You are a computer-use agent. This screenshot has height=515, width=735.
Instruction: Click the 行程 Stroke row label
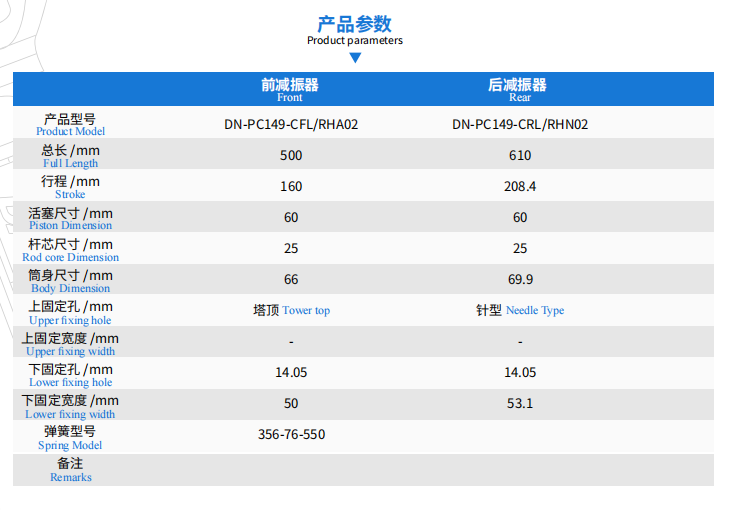point(70,187)
